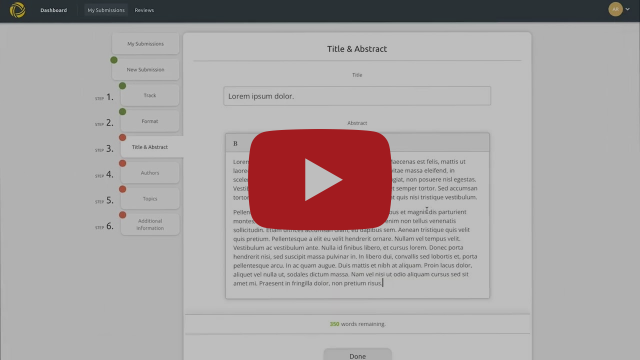The image size is (640, 360).
Task: Select step 3 Title & Abstract
Action: point(151,147)
